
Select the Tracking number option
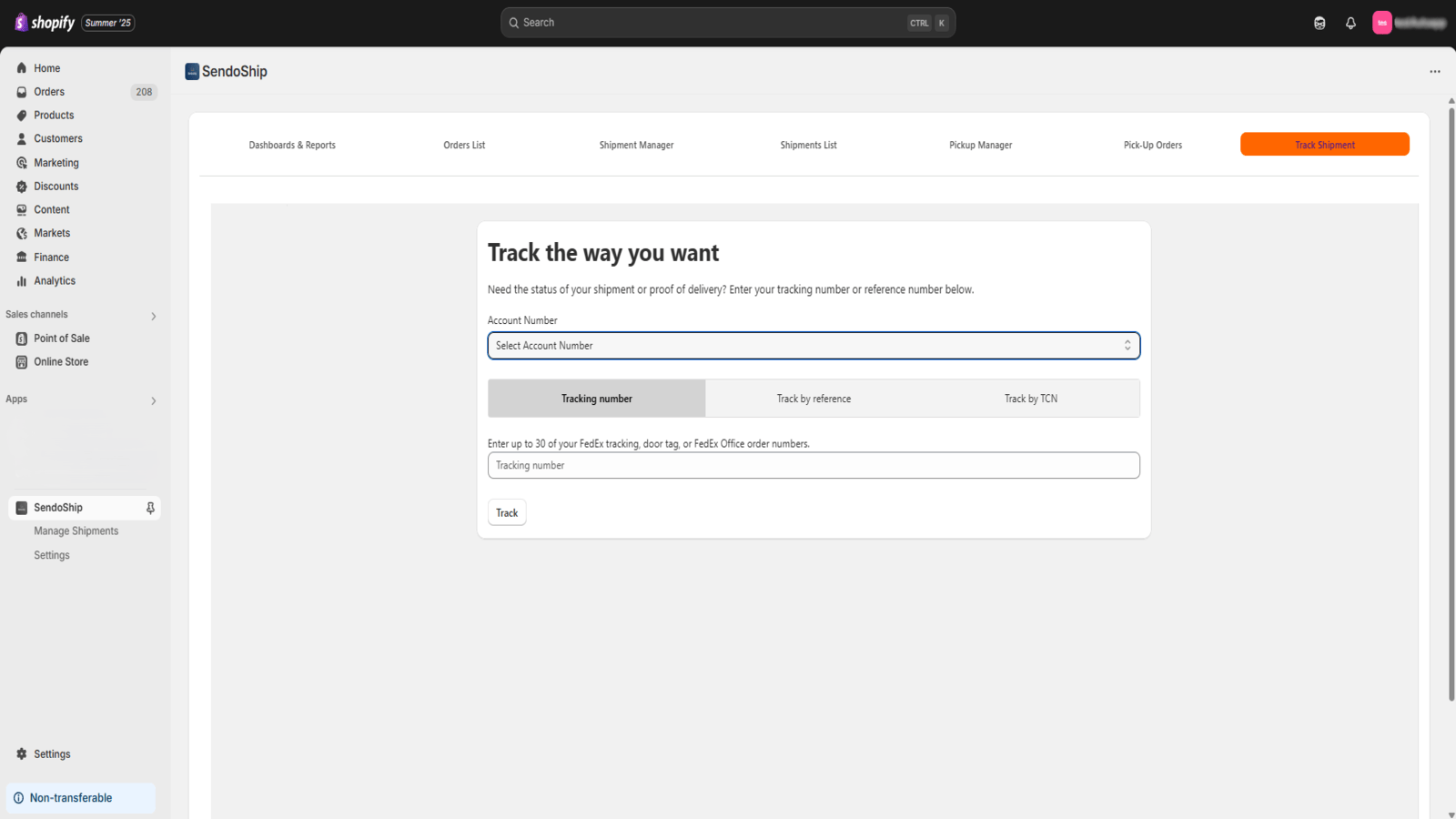(x=597, y=399)
